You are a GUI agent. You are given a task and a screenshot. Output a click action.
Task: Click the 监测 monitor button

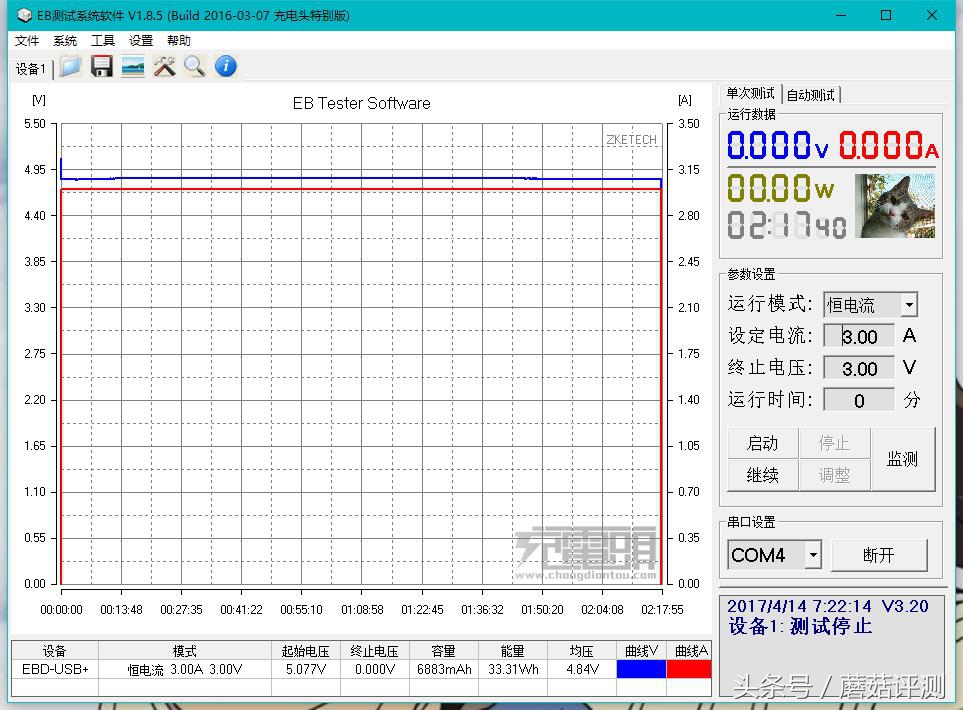(903, 459)
